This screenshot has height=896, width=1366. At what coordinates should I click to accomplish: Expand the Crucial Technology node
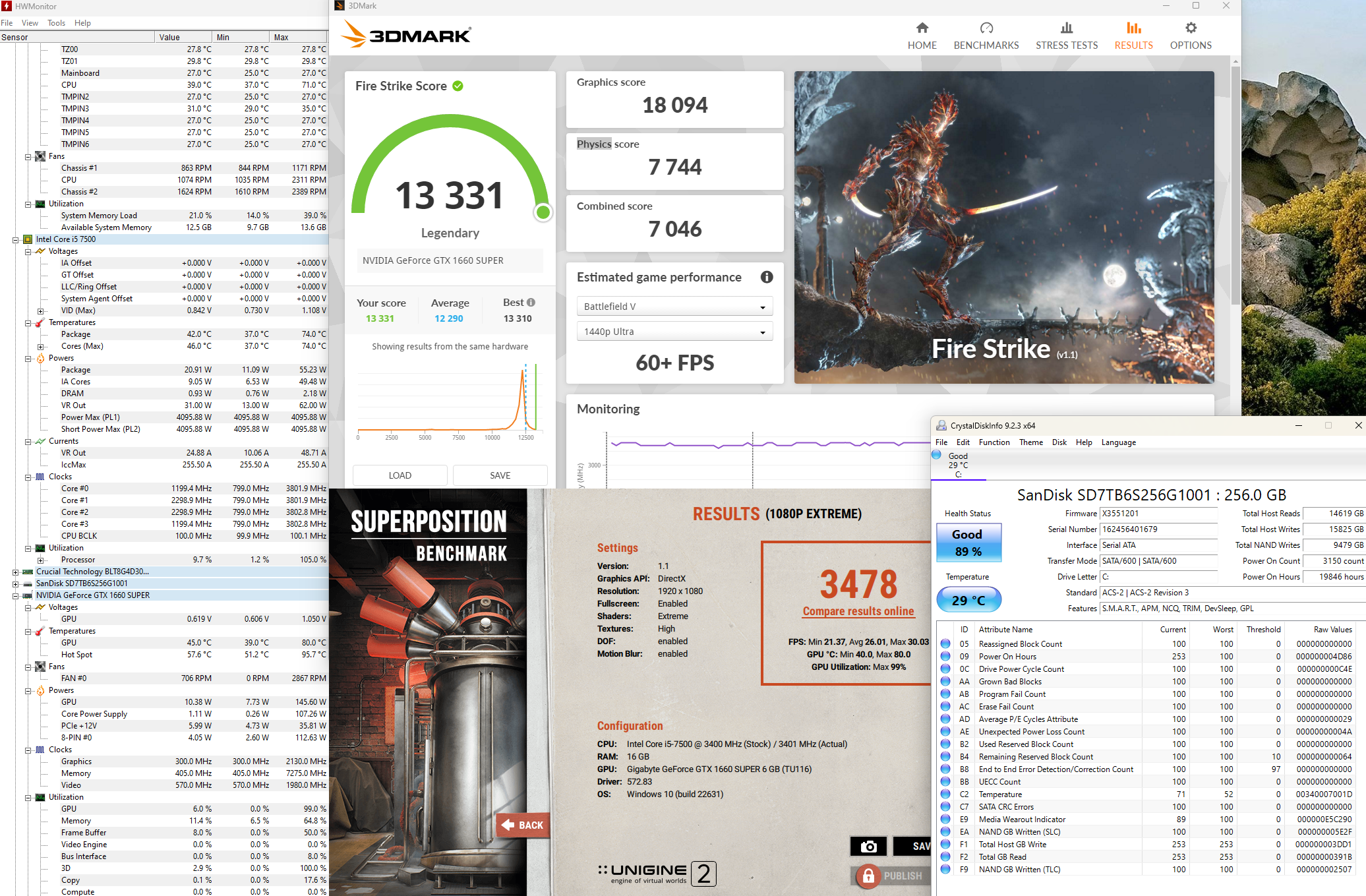[x=15, y=572]
